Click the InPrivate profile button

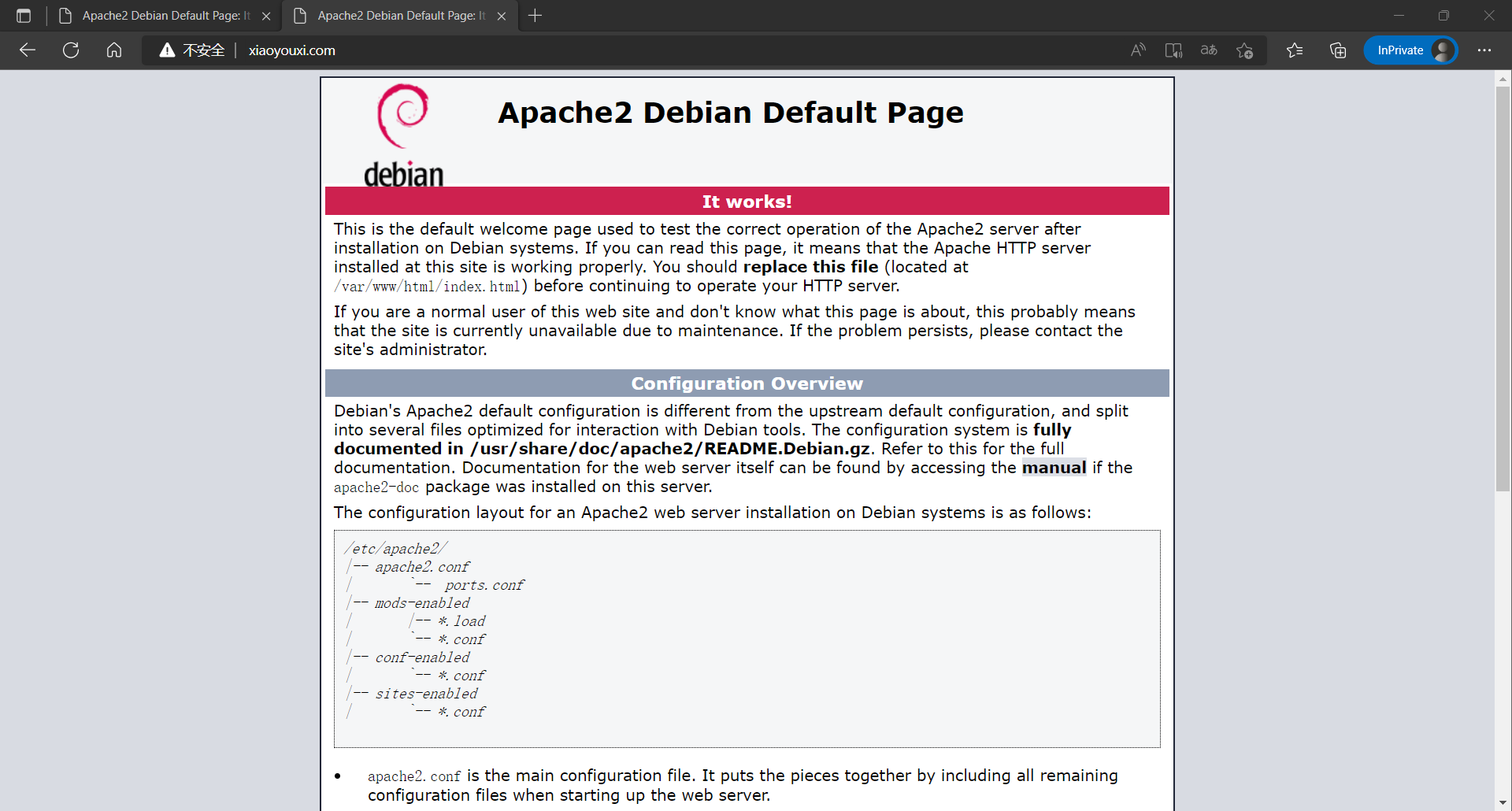tap(1410, 50)
